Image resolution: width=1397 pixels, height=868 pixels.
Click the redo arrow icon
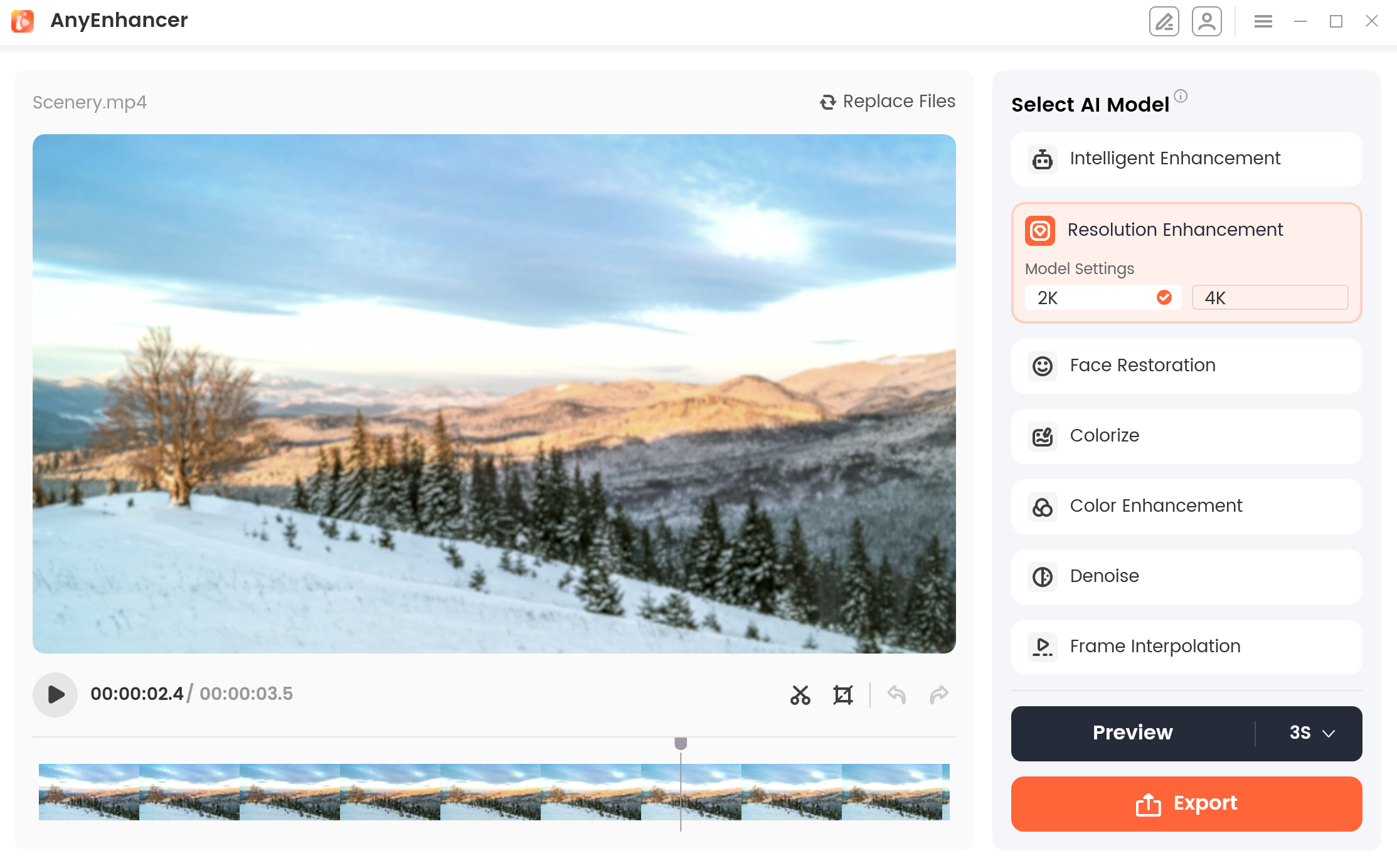[939, 693]
